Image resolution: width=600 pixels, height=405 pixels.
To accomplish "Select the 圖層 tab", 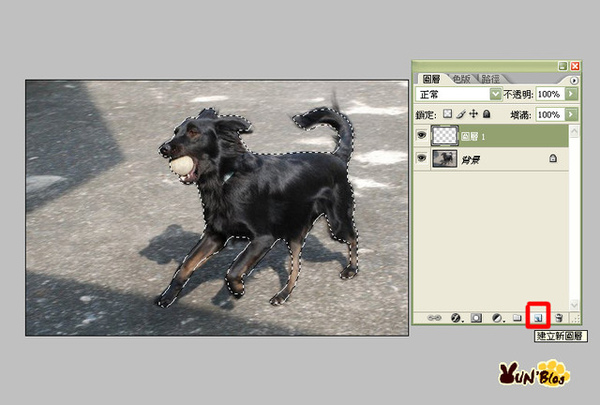I will pyautogui.click(x=431, y=79).
